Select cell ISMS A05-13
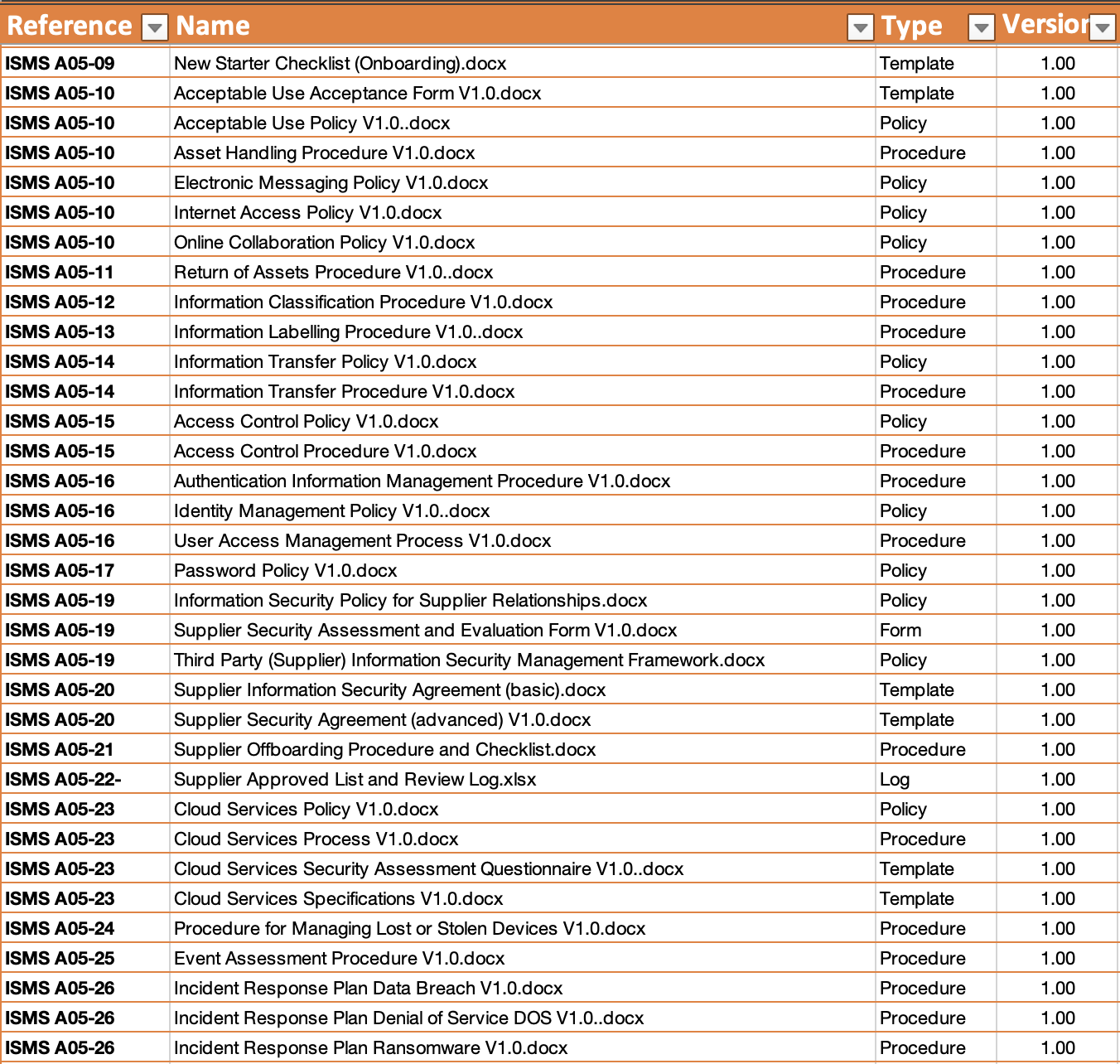The image size is (1120, 1064). tap(85, 331)
